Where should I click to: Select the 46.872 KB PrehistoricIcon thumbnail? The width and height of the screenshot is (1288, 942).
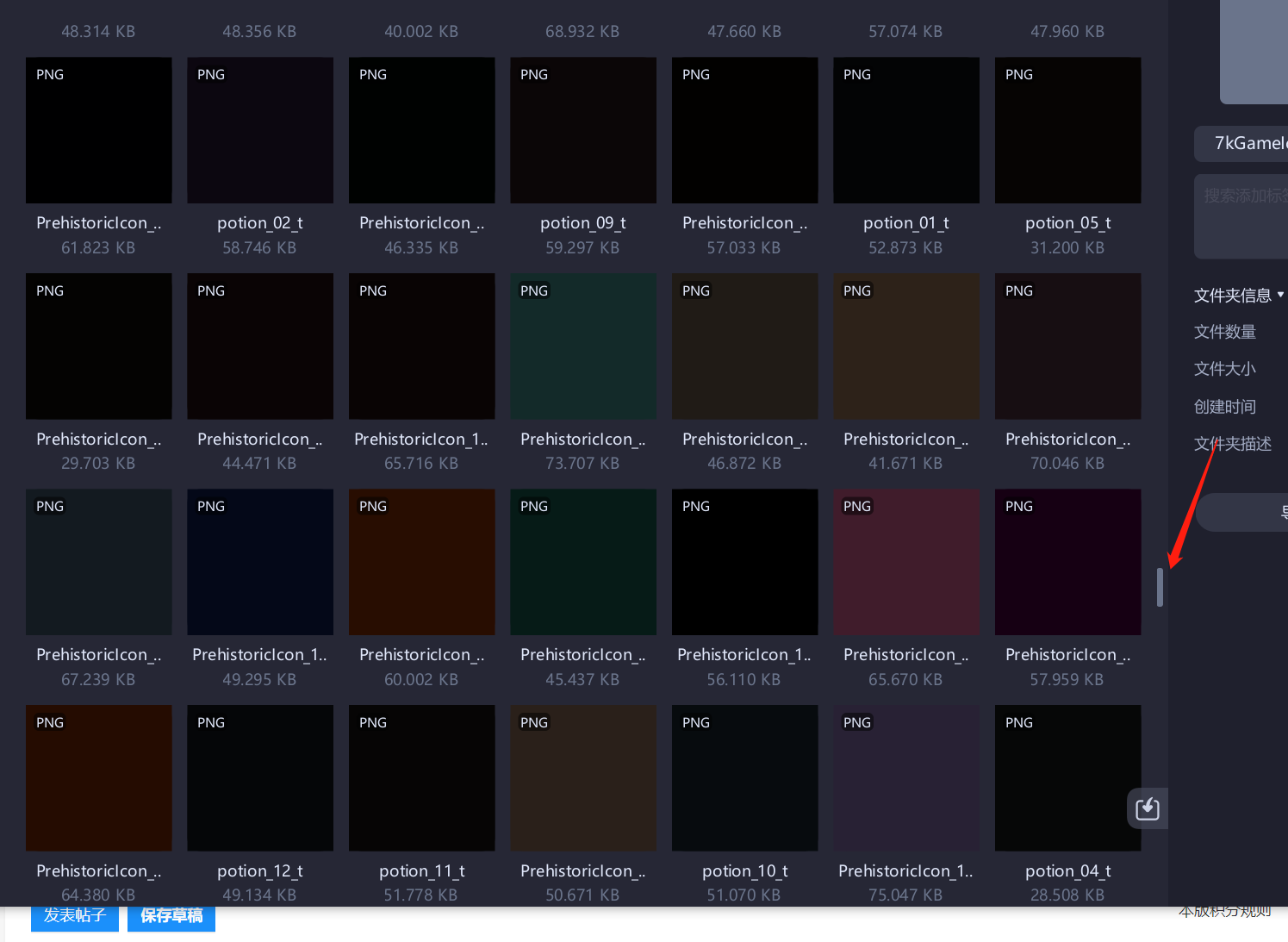745,346
